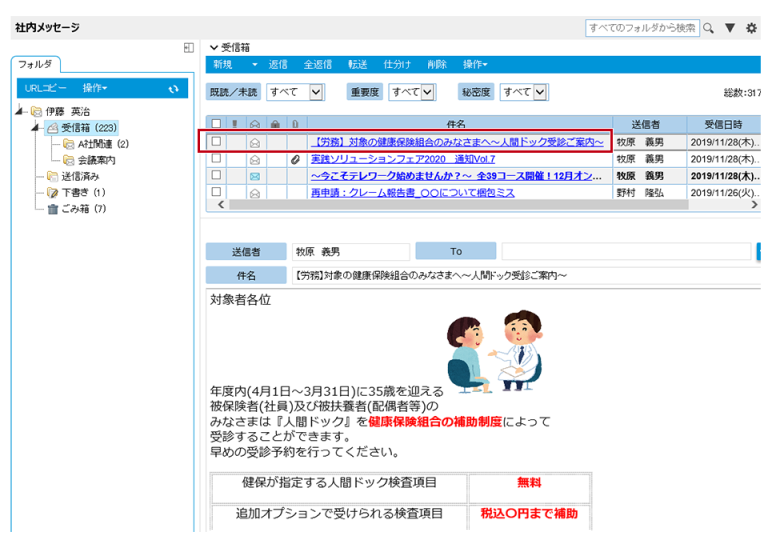The width and height of the screenshot is (768, 548).
Task: Click the search magnifier icon
Action: 708,28
